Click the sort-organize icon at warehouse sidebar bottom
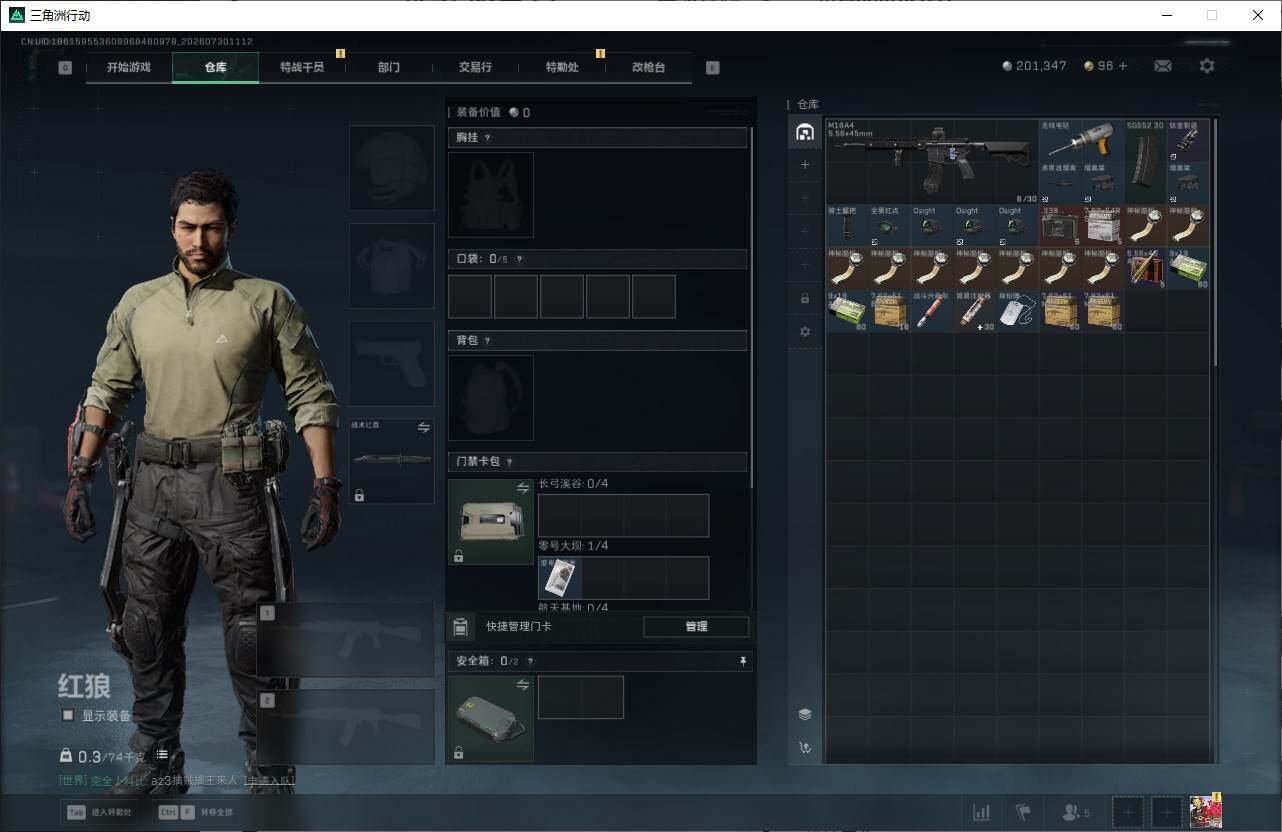The width and height of the screenshot is (1282, 832). pyautogui.click(x=805, y=747)
